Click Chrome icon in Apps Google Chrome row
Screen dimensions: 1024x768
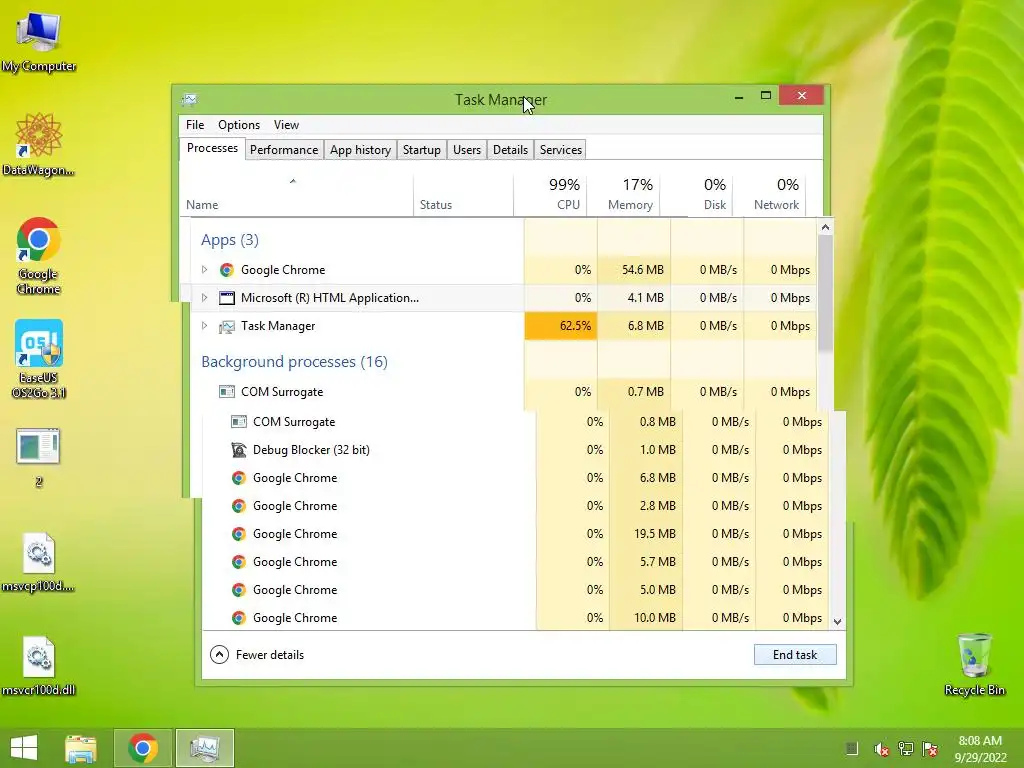(x=227, y=270)
